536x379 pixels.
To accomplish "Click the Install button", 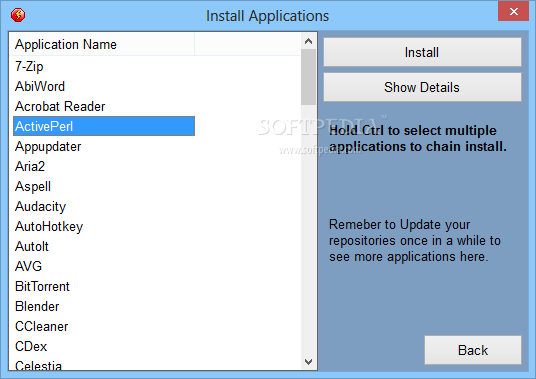I will pos(422,52).
